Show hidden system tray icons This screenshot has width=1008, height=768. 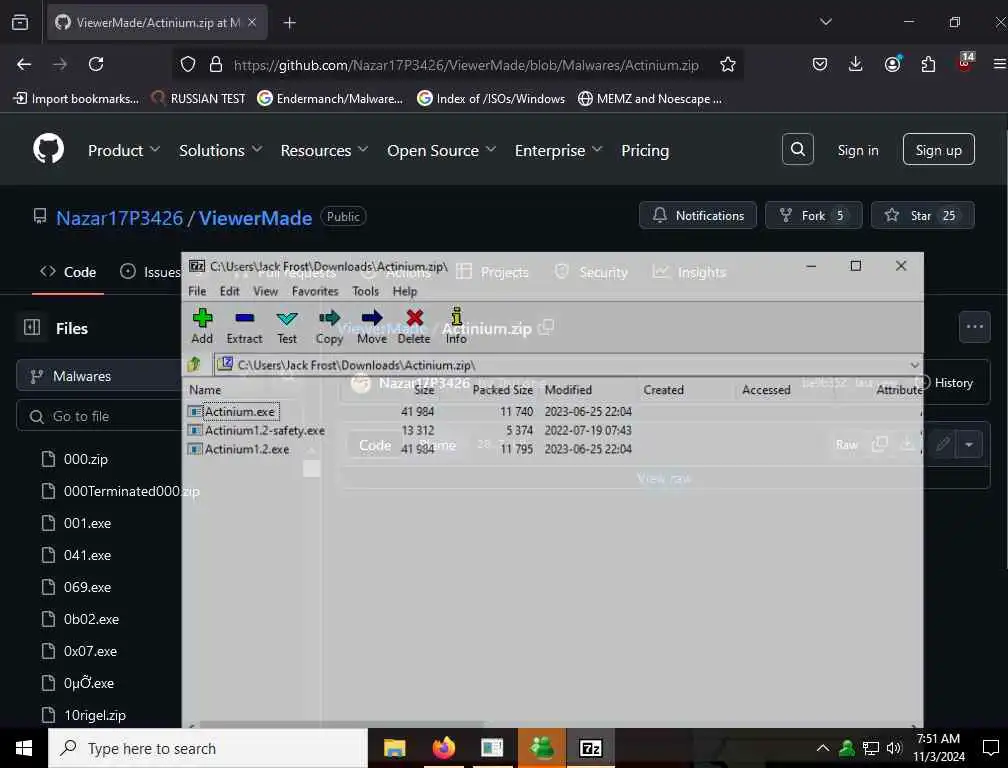point(822,748)
